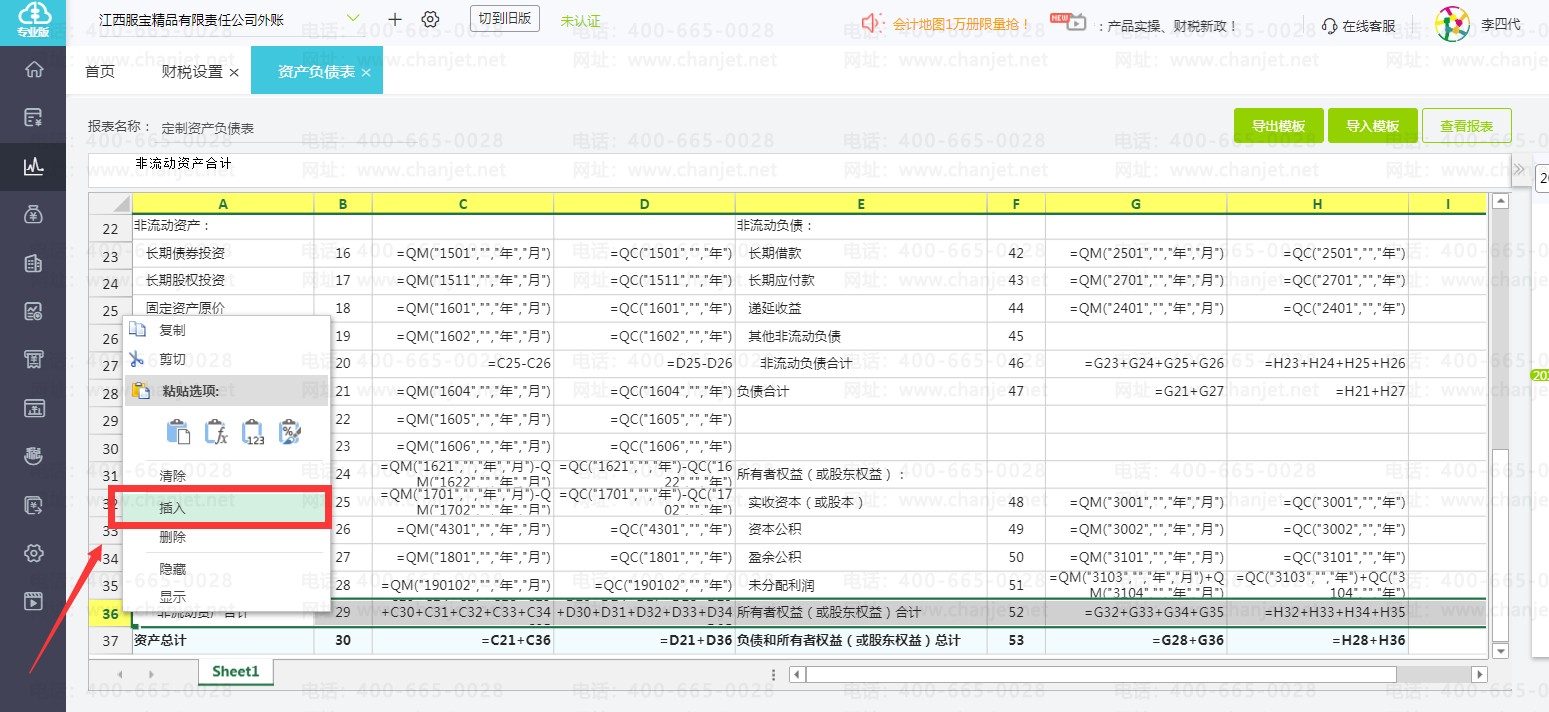Switch to the 首页 tab

(x=100, y=72)
